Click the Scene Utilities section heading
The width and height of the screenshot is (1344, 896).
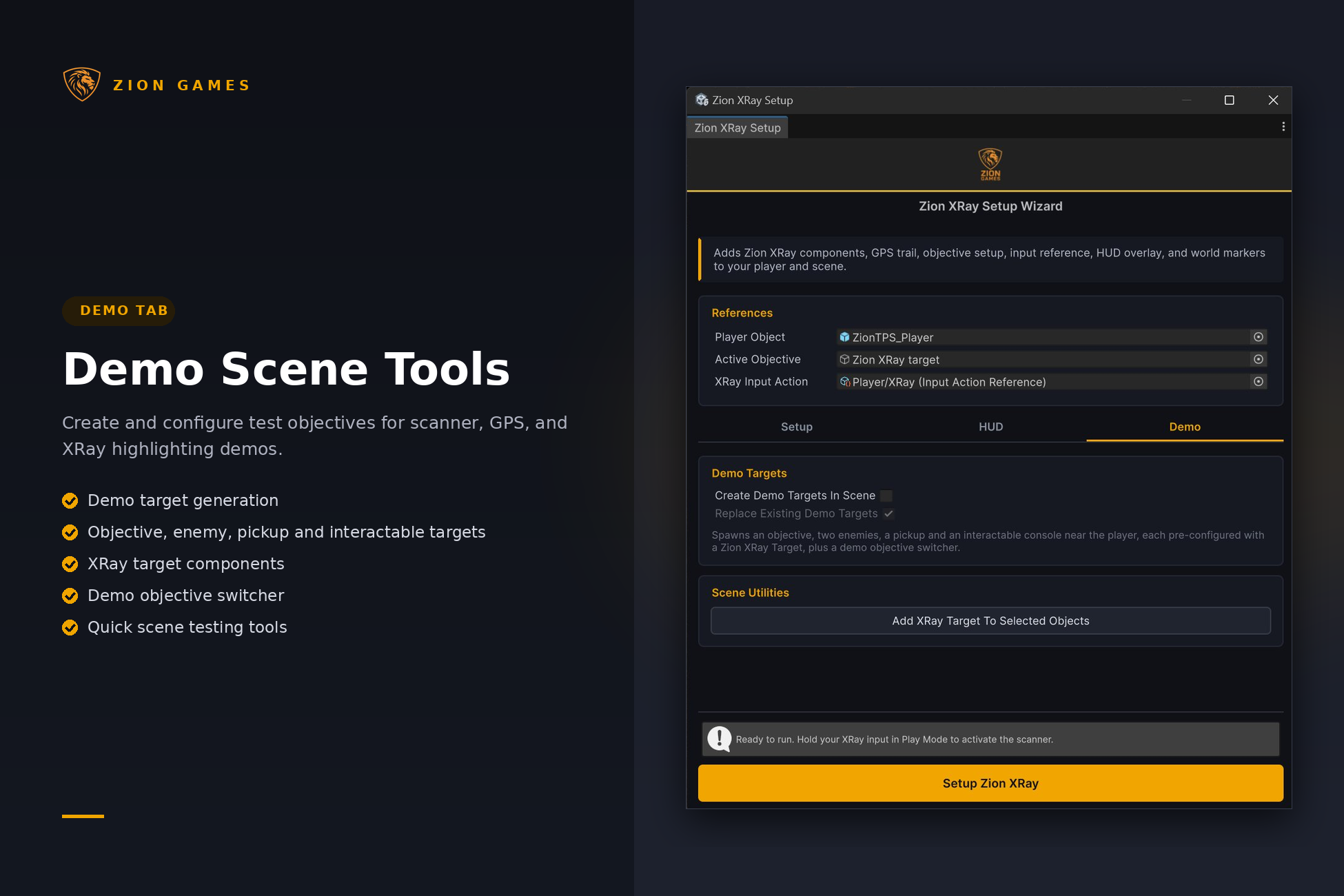click(x=750, y=593)
